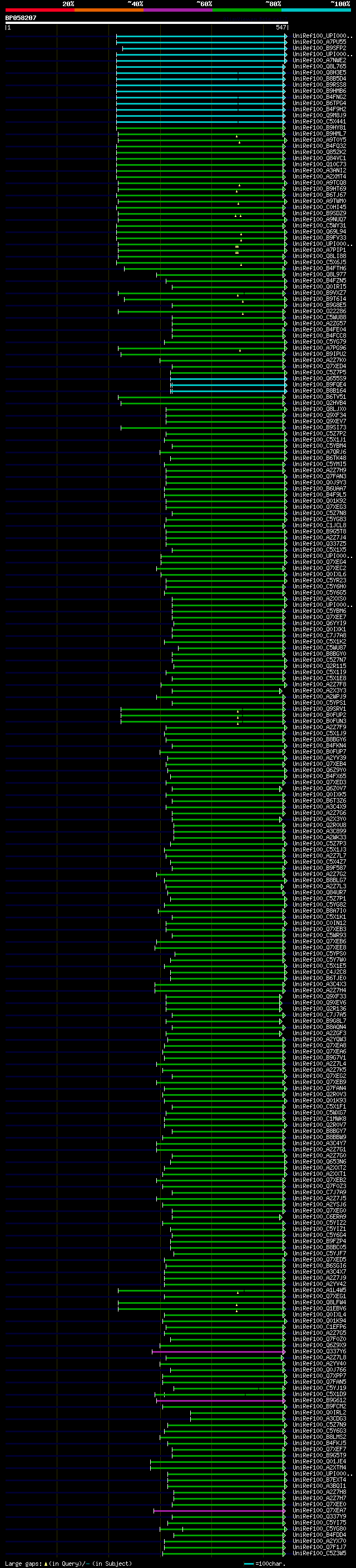Click the cyan alignment bar for UniRef100_Q655S9

coord(229,379)
